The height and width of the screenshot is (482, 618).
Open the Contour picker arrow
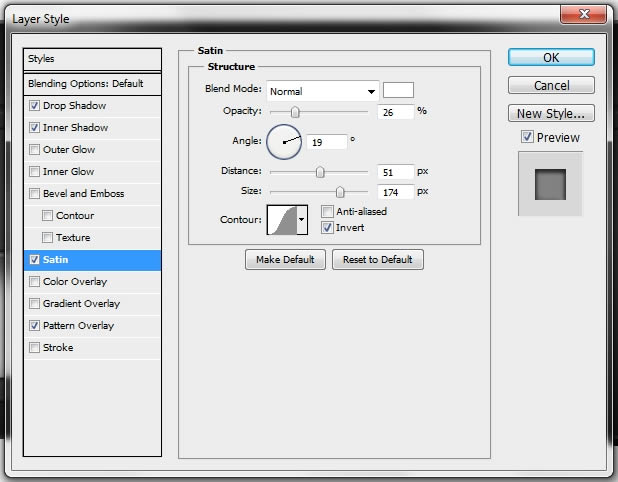[302, 220]
